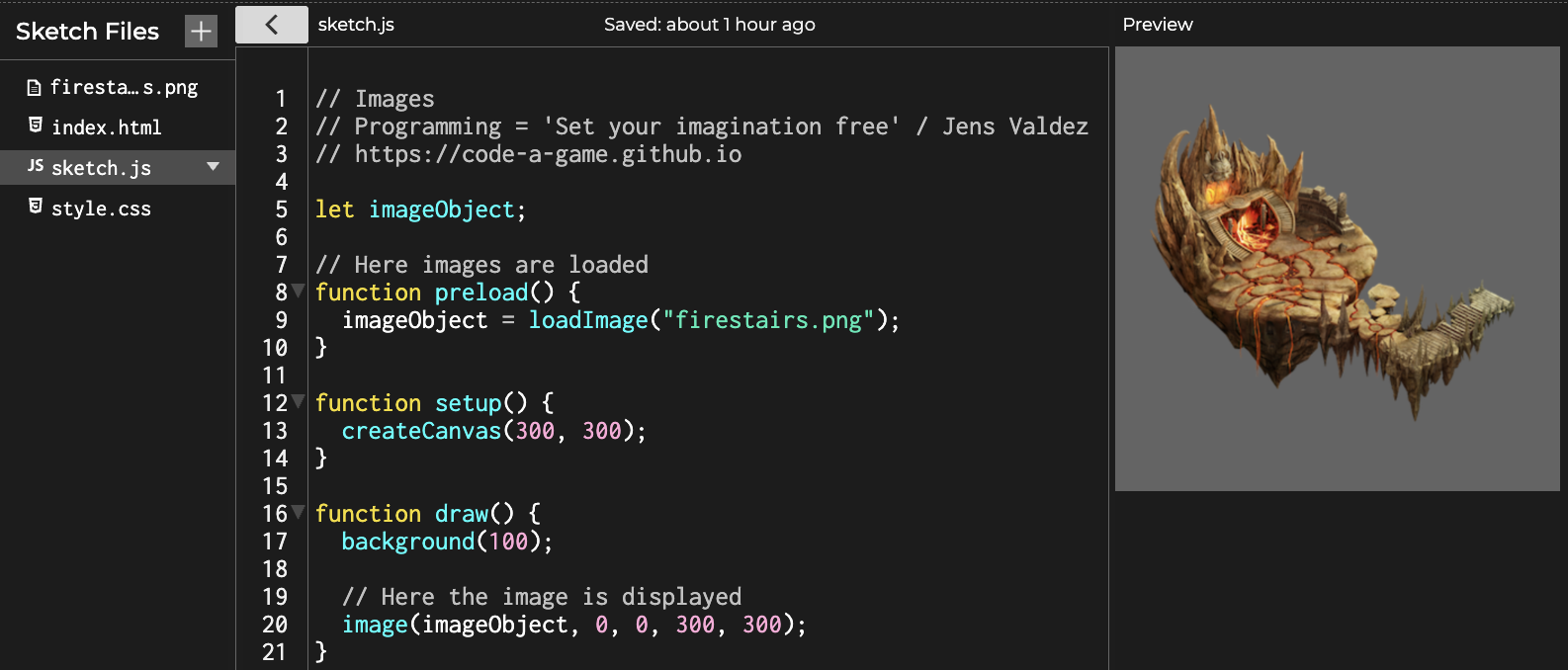Add a new sketch file with plus button
Image resolution: width=1568 pixels, height=670 pixels.
201,32
